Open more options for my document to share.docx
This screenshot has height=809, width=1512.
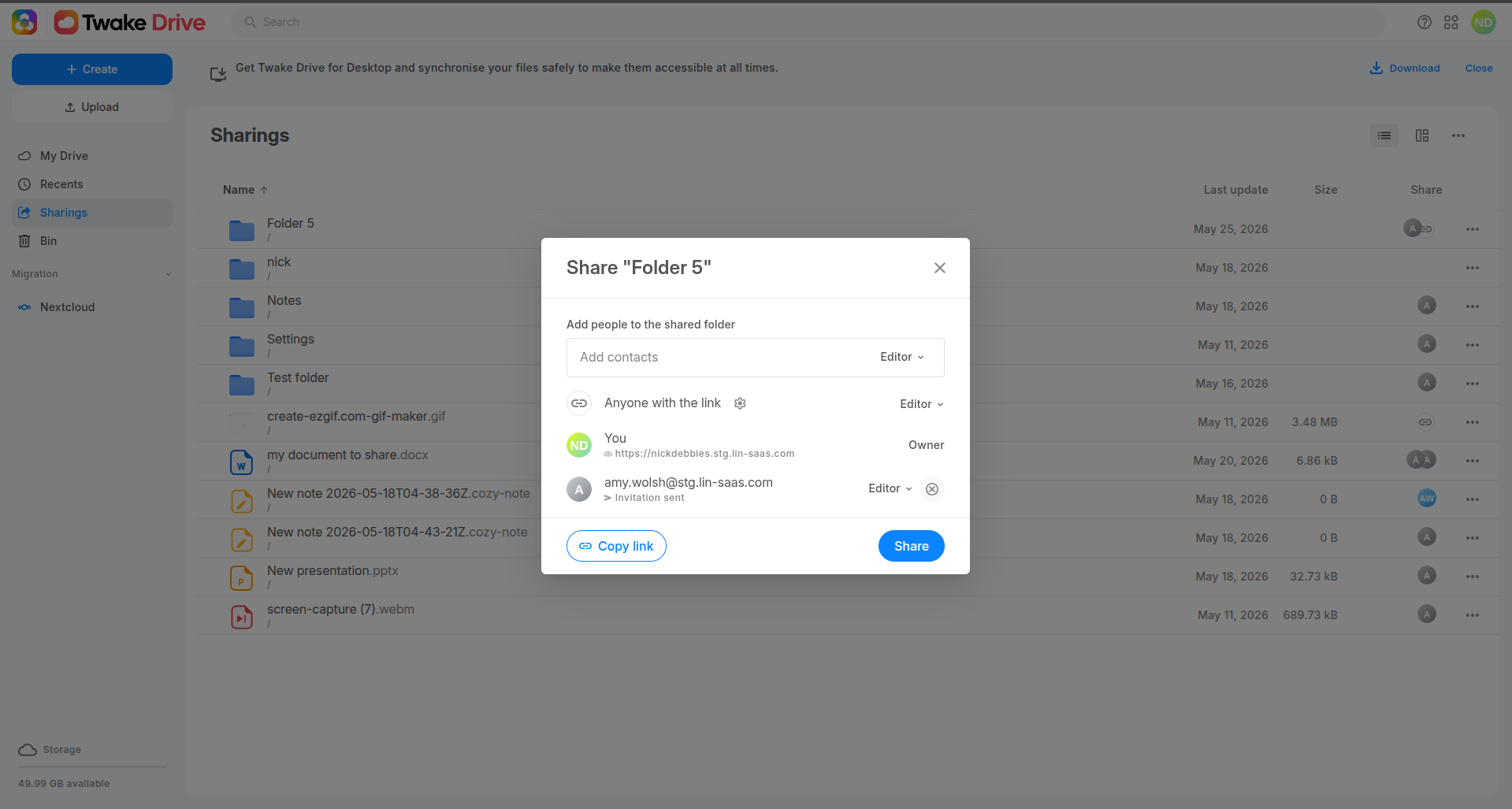click(1473, 461)
